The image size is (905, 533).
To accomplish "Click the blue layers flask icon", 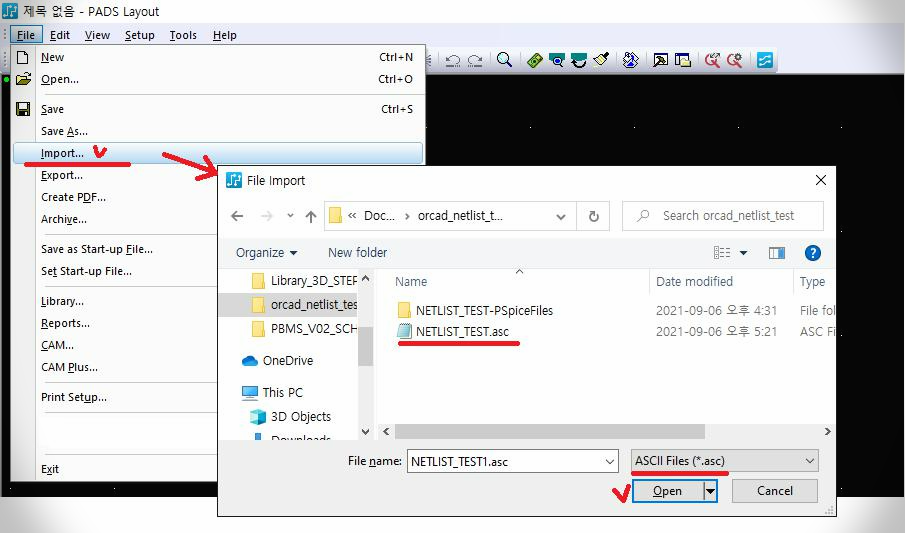I will (630, 60).
